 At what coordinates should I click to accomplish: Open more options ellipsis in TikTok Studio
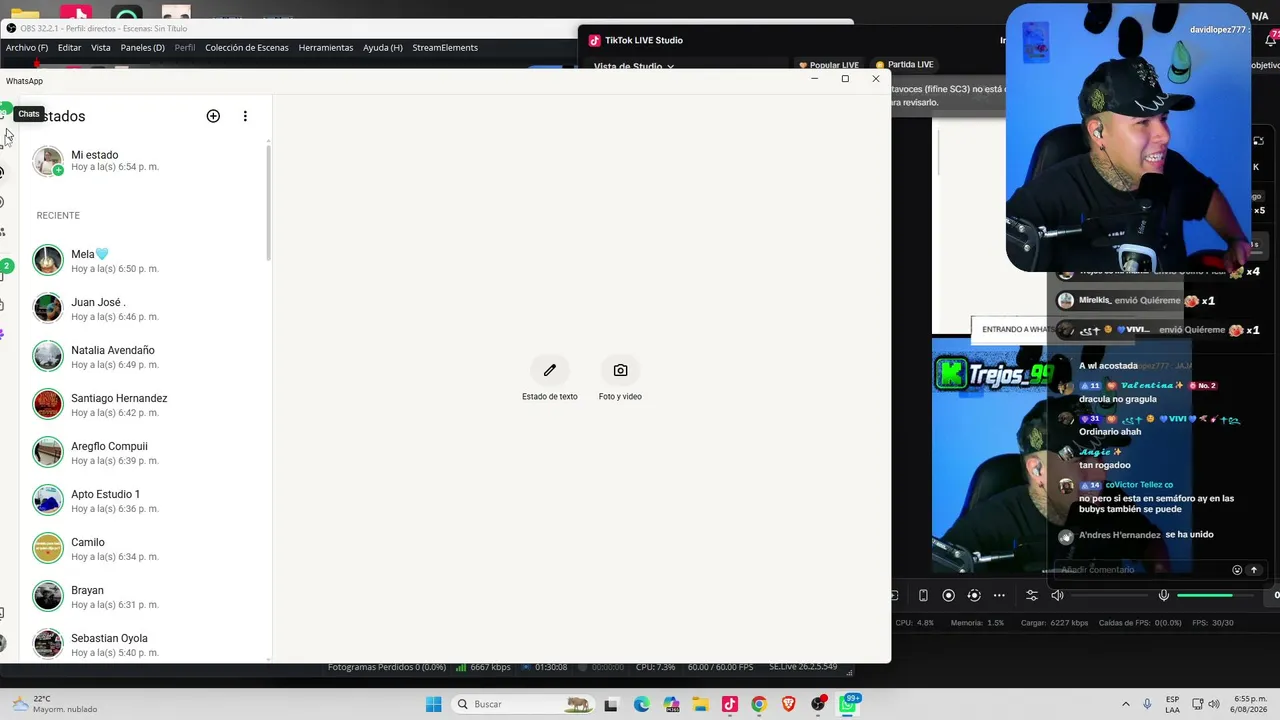pos(999,596)
